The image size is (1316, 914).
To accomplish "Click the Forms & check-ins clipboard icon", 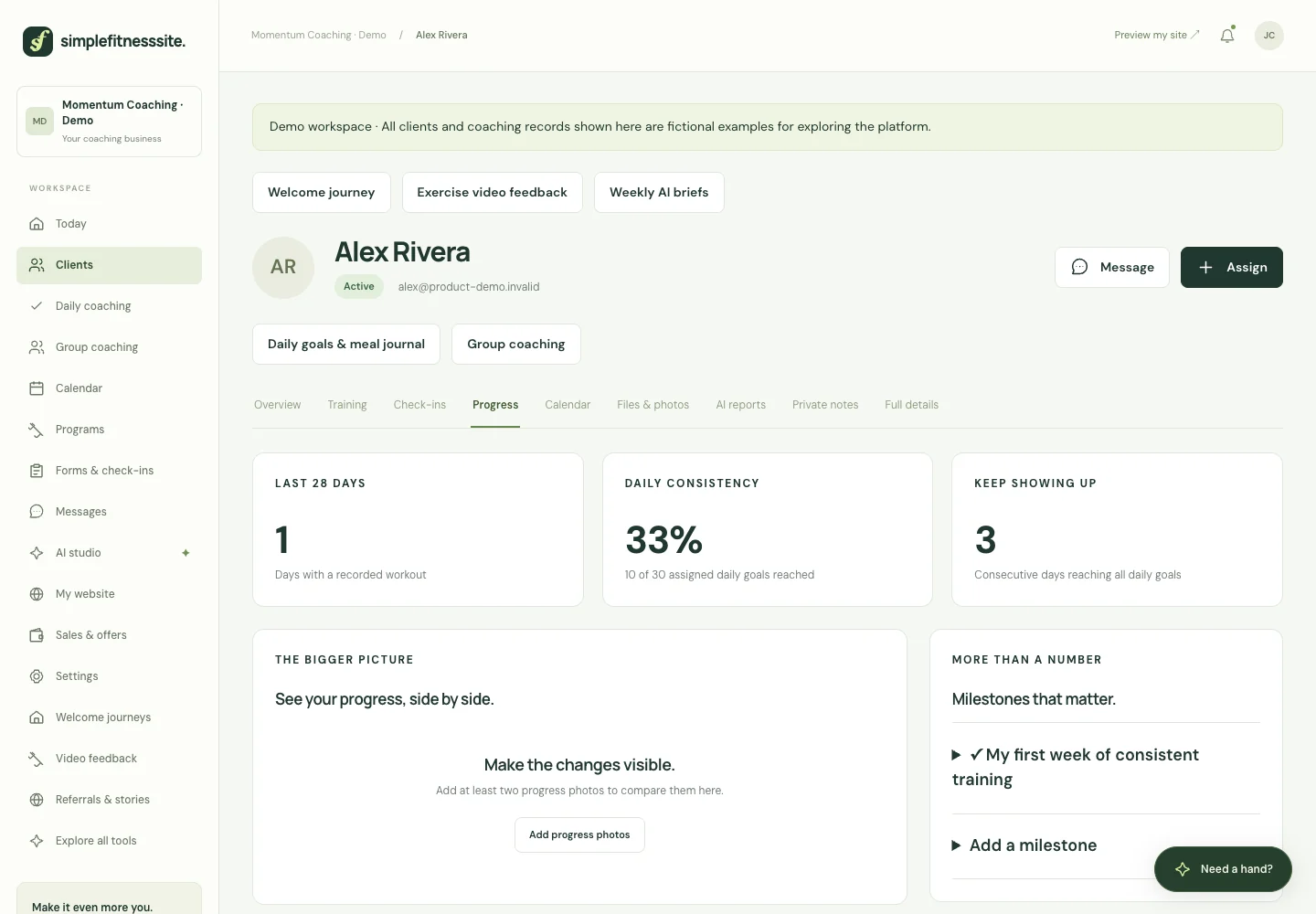I will point(37,471).
